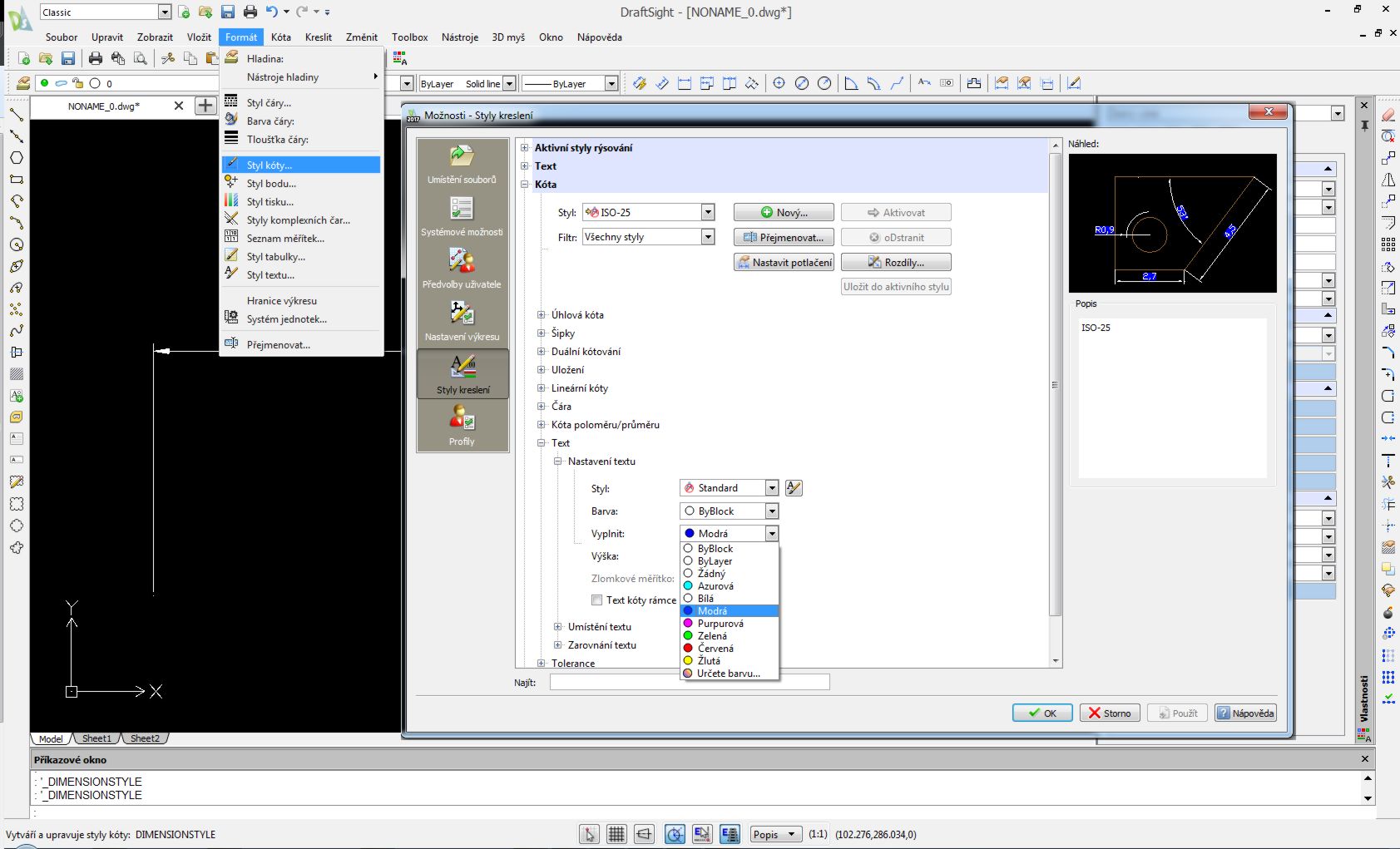Expand the Šipky section

(x=541, y=333)
